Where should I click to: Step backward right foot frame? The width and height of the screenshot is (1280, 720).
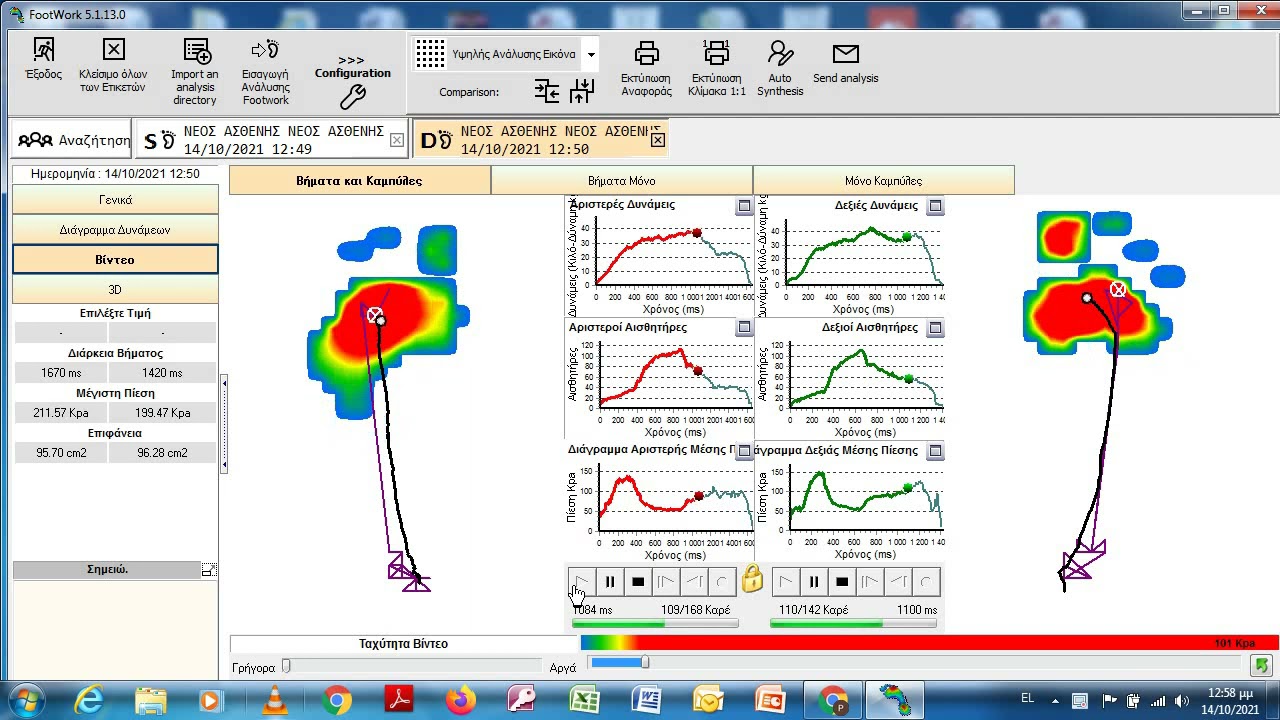(x=898, y=582)
